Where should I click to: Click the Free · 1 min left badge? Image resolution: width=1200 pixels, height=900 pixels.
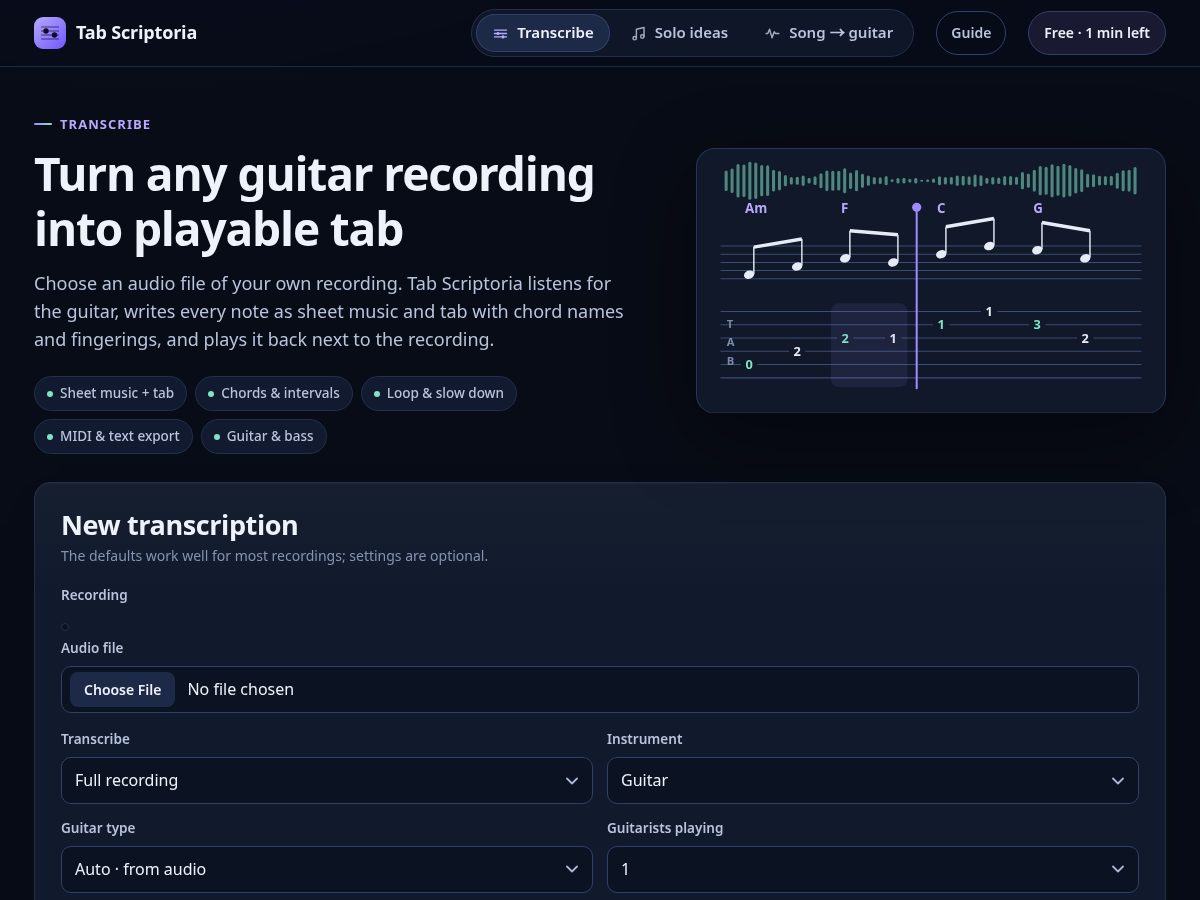[1097, 33]
